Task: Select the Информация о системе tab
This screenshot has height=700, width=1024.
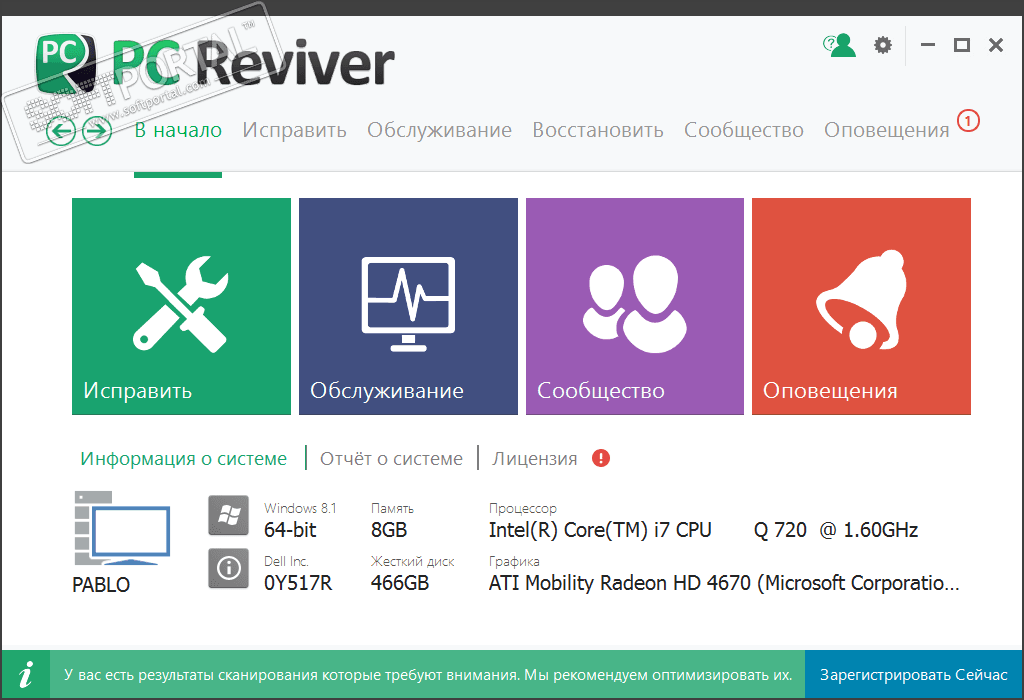Action: pos(184,458)
